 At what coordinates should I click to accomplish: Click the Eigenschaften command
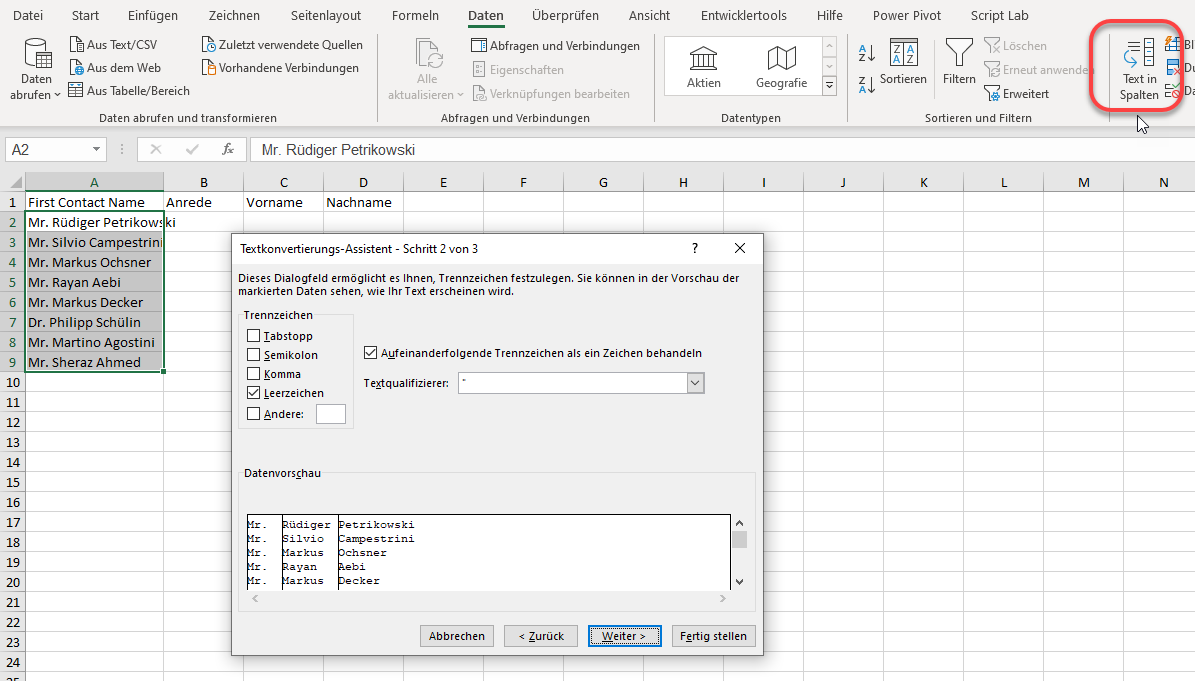518,70
